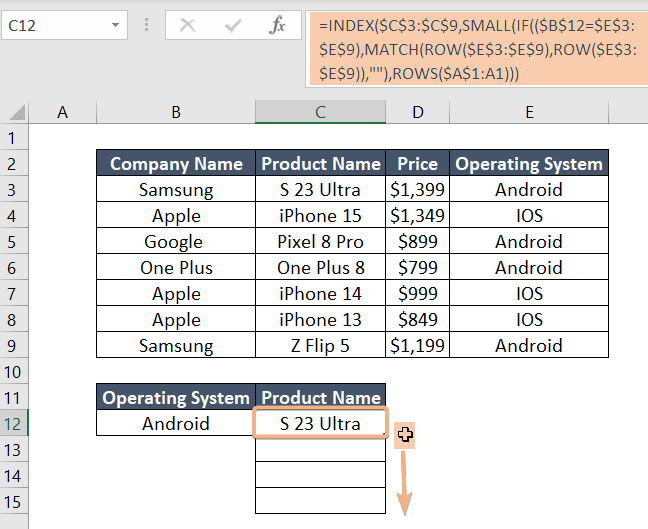Screen dimensions: 648x529
Task: Click the Product Name header in row 2
Action: click(x=320, y=164)
